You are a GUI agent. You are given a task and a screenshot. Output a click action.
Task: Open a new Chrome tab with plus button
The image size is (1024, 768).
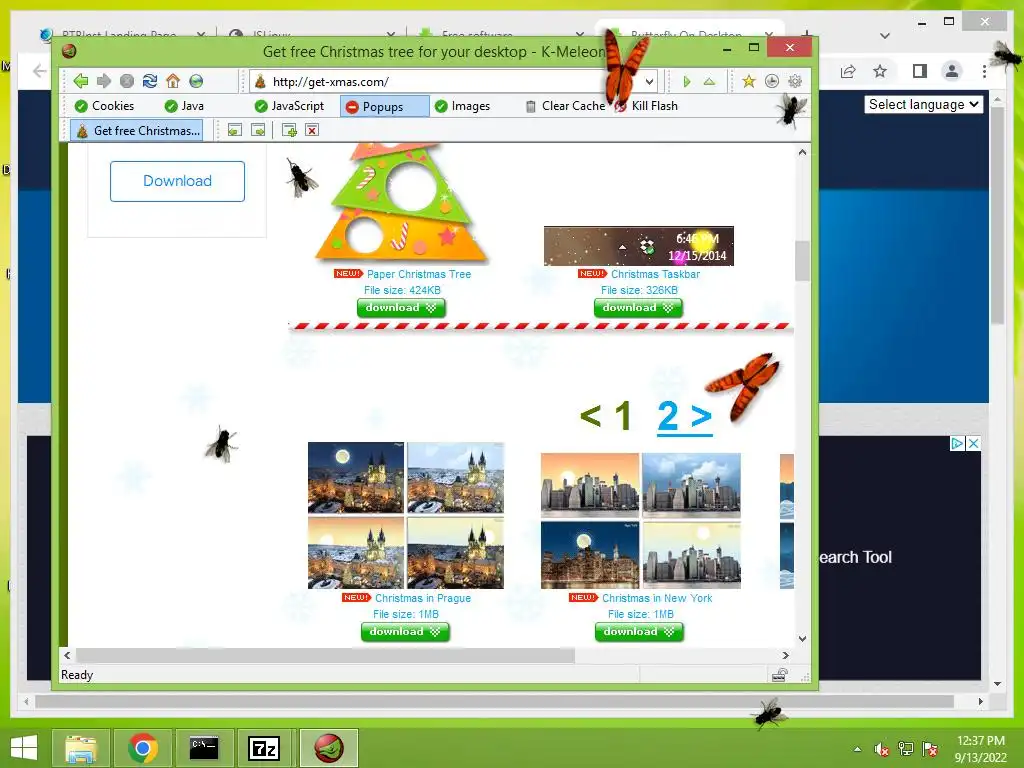tap(807, 33)
